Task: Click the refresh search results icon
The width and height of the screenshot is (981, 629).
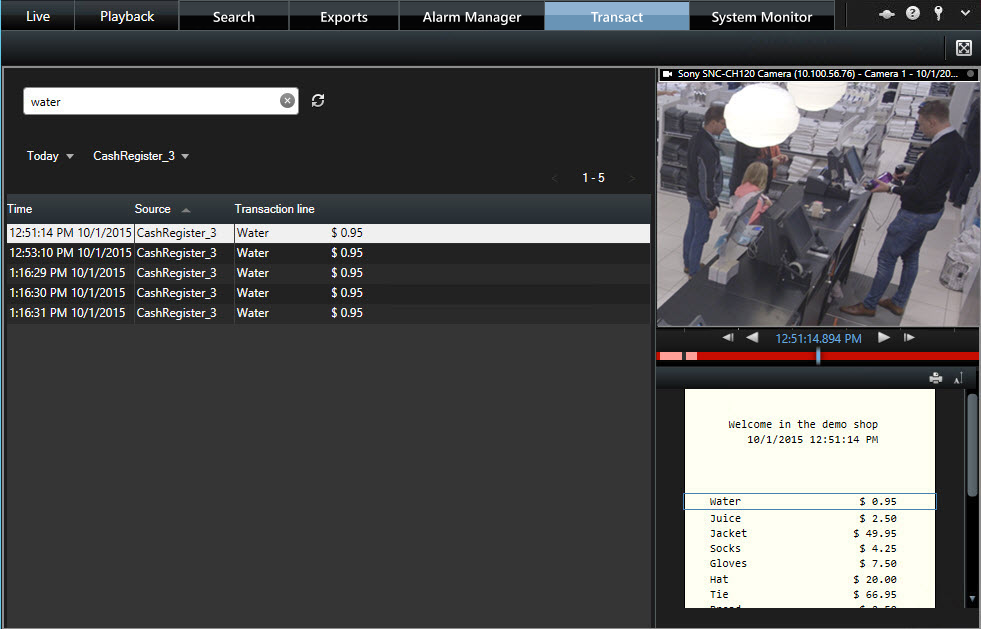Action: coord(318,101)
